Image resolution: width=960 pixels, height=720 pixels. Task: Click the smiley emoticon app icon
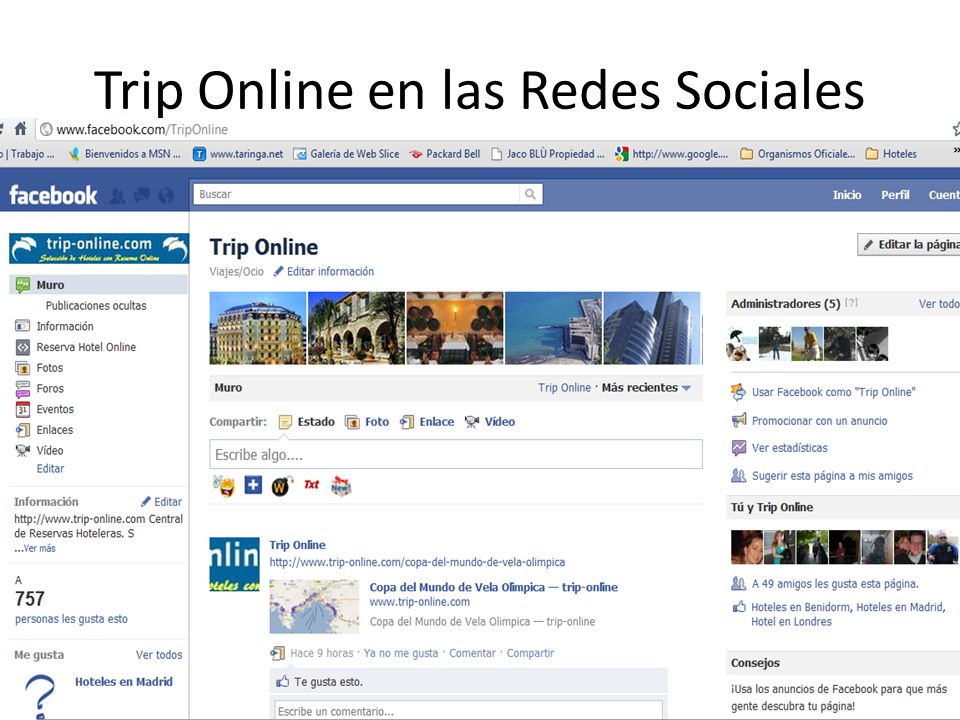click(224, 486)
